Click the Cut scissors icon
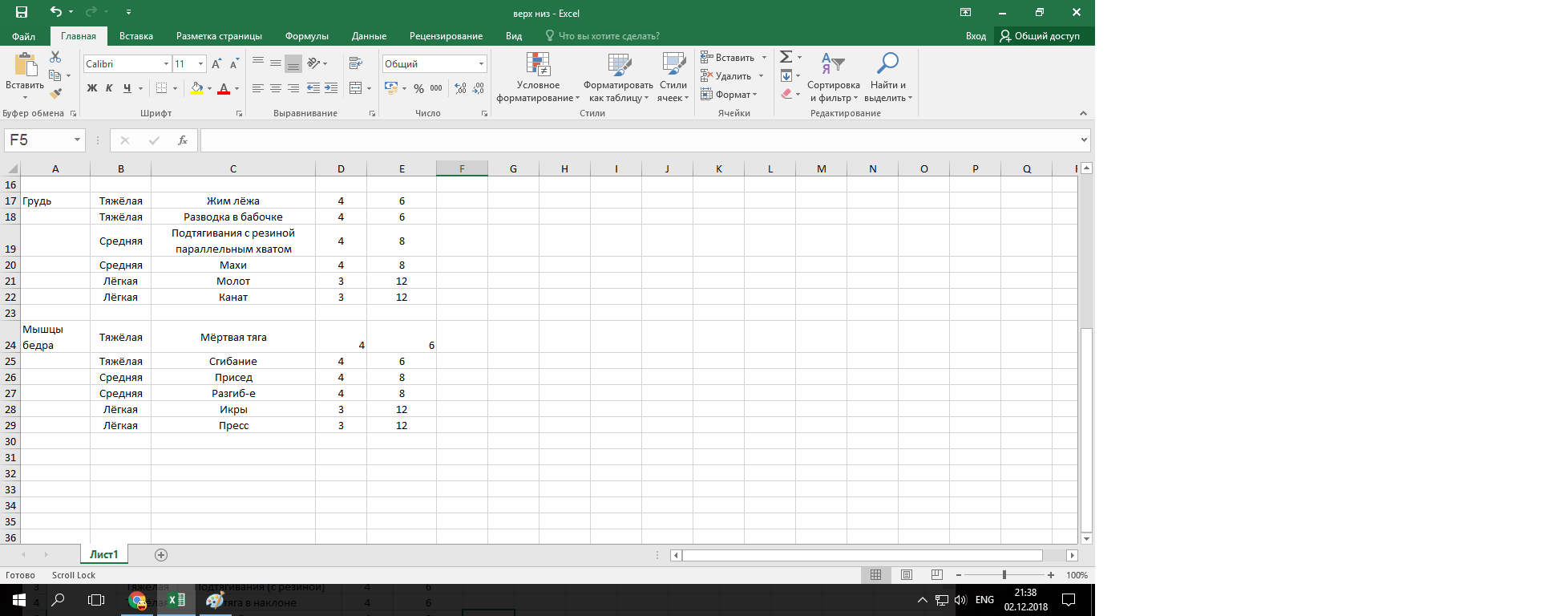The image size is (1568, 616). 55,57
